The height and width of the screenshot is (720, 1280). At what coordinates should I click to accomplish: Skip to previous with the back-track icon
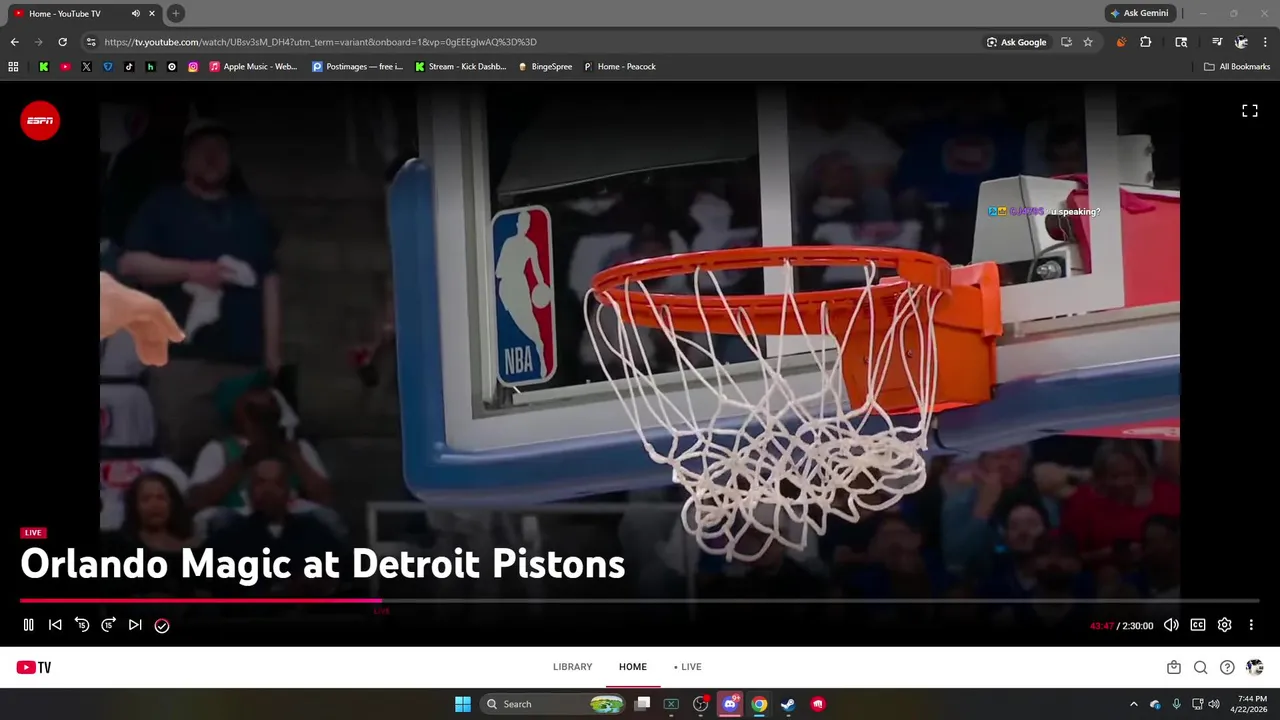click(x=55, y=625)
